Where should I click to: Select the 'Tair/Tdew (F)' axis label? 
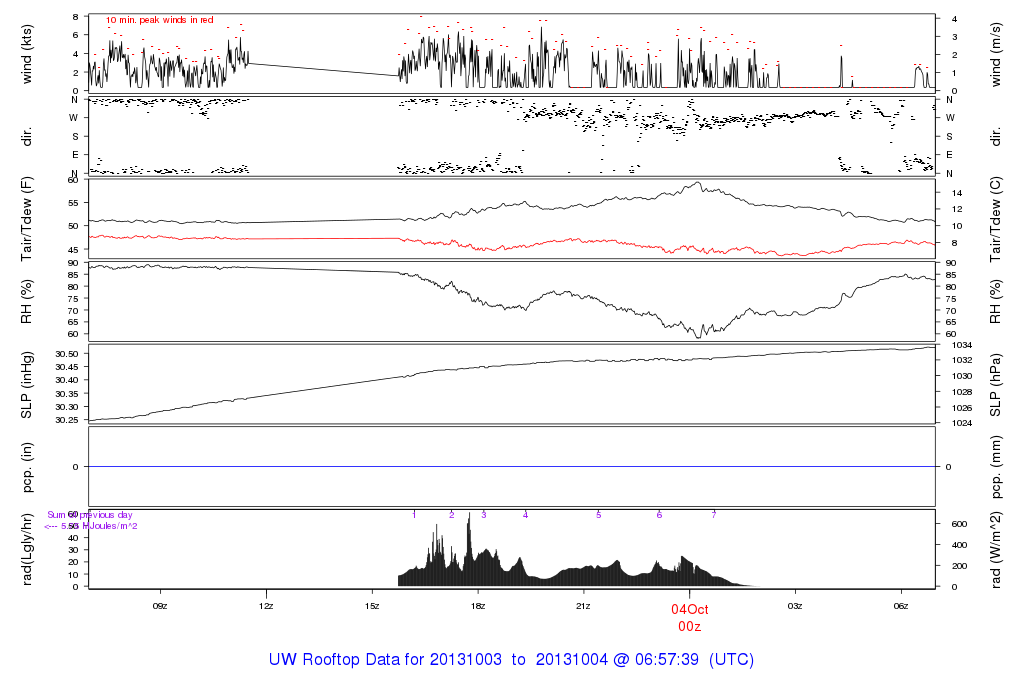click(x=27, y=219)
